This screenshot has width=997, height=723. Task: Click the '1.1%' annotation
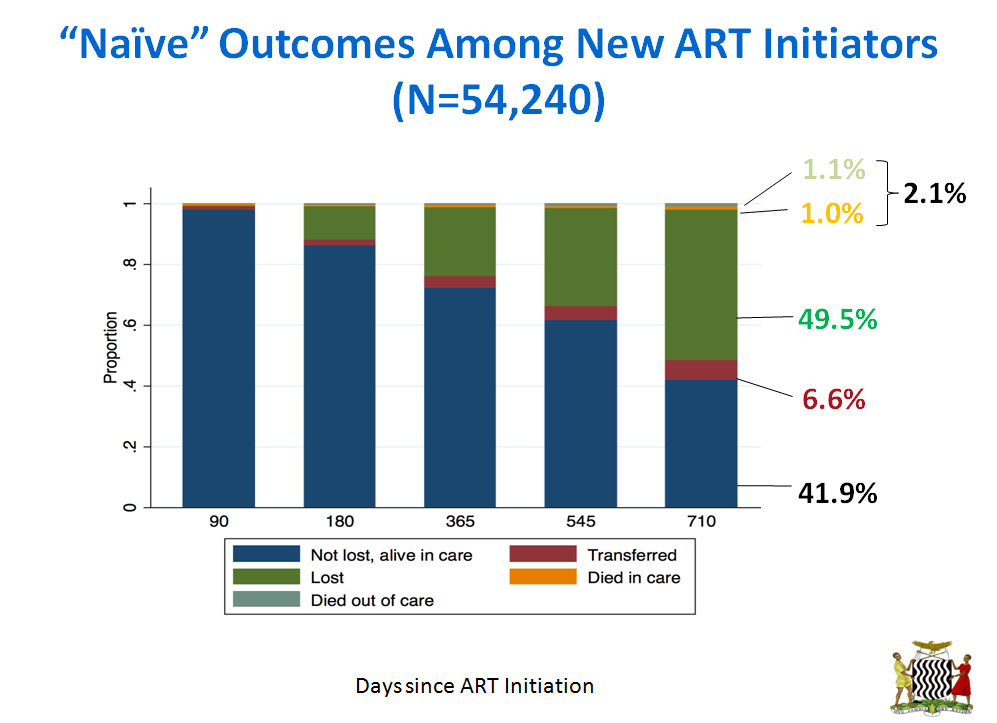[x=834, y=169]
